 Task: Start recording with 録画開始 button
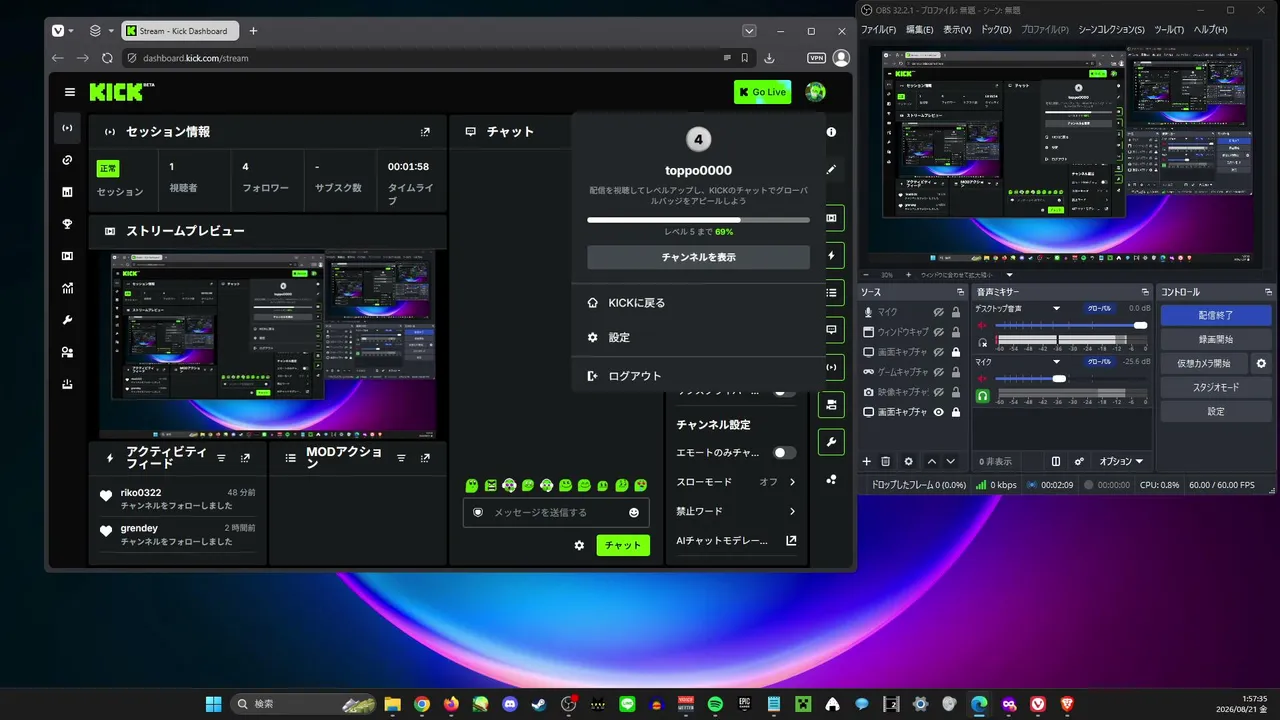[1216, 339]
